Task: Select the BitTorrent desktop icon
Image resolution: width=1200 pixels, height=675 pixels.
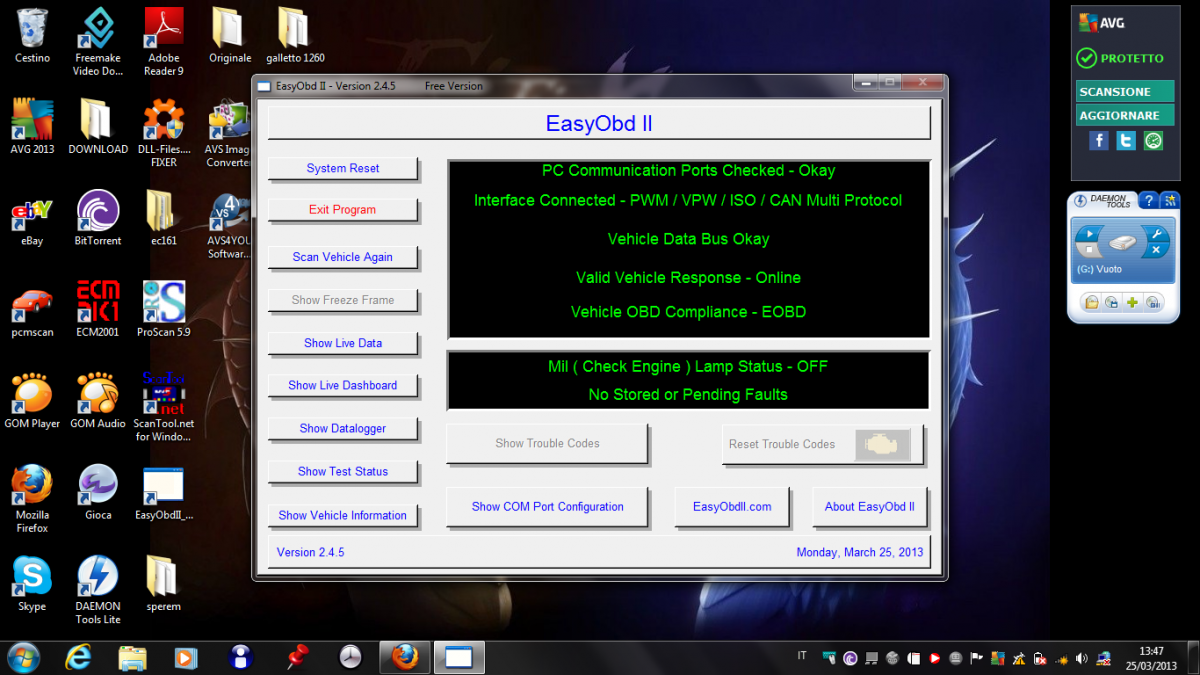Action: click(x=98, y=218)
